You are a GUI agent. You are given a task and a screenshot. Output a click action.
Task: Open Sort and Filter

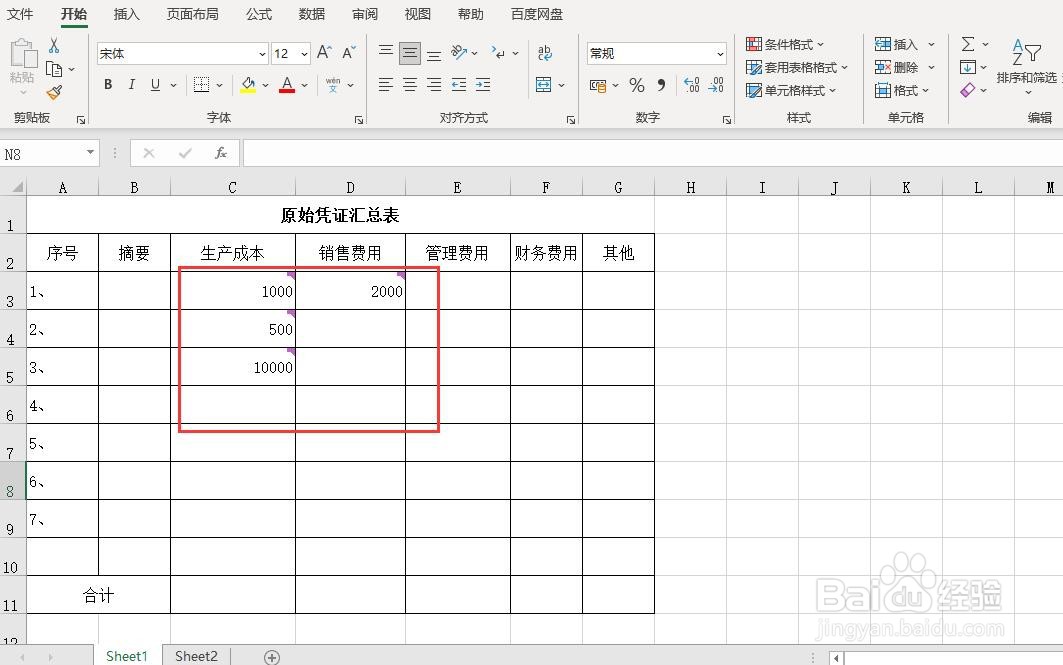click(1026, 64)
